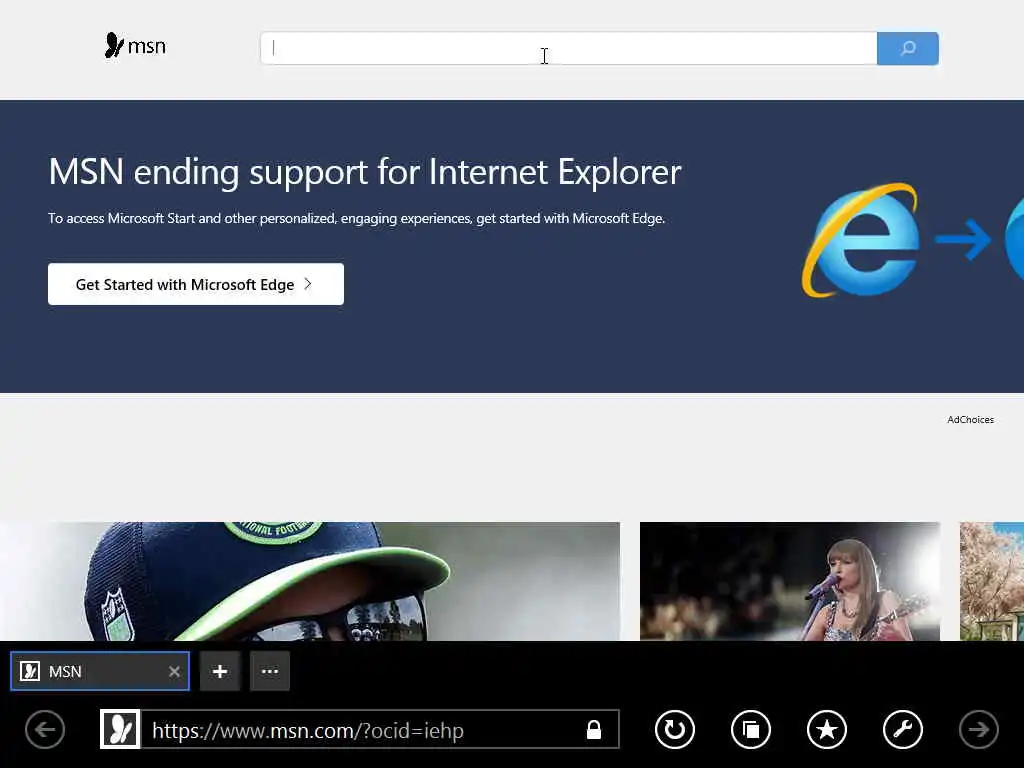The image size is (1024, 768).
Task: Click the MSN ending support headline
Action: coord(365,172)
